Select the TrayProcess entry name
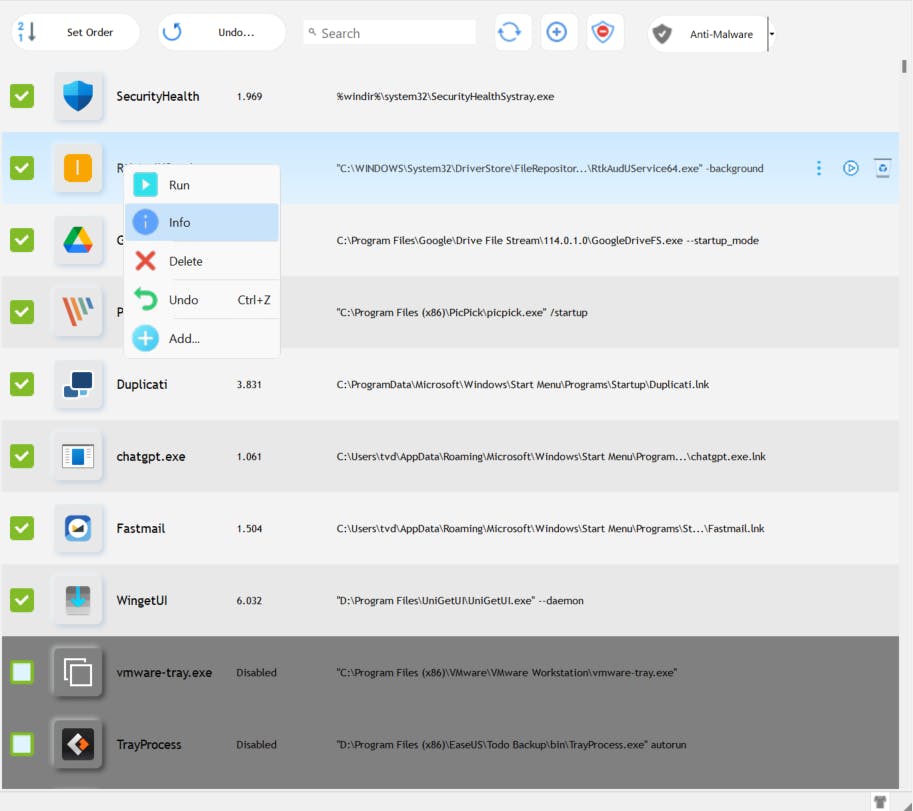The height and width of the screenshot is (811, 913). (x=148, y=745)
